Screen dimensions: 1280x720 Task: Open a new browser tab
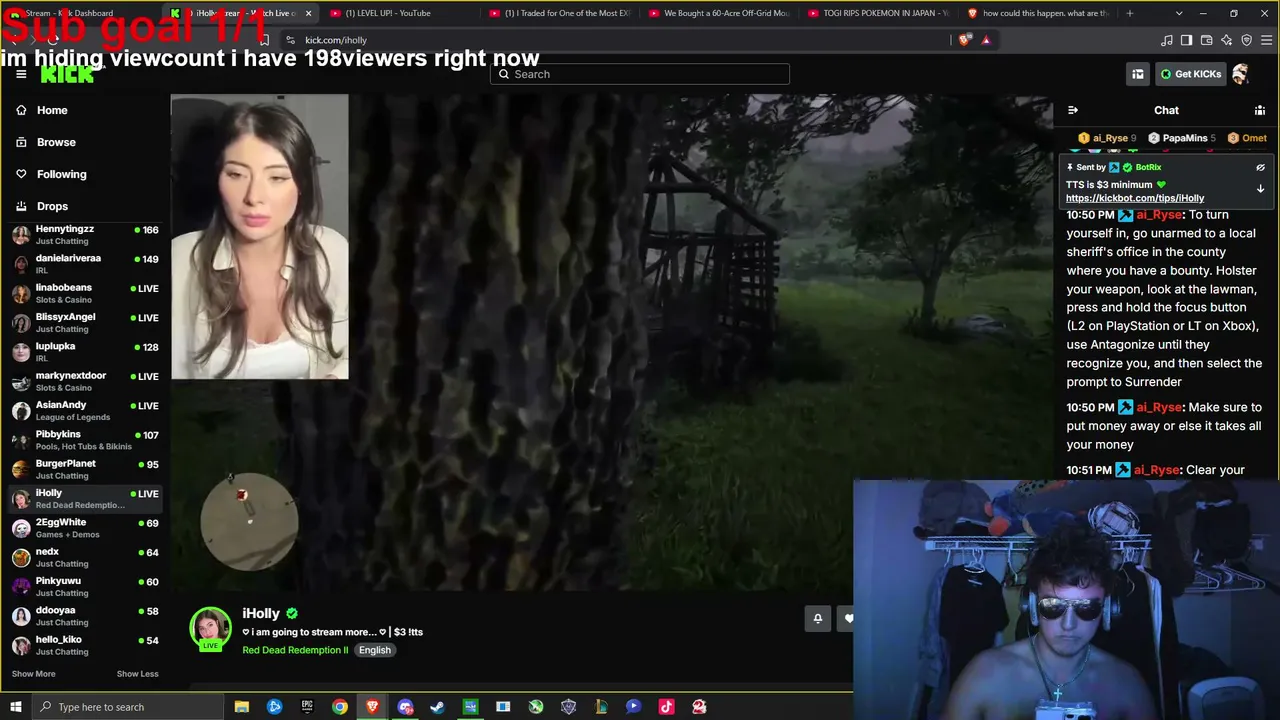click(x=1130, y=13)
